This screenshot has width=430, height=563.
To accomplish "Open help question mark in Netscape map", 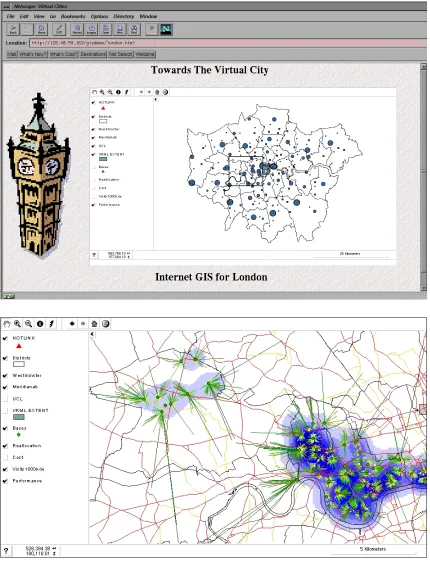I will click(x=94, y=255).
